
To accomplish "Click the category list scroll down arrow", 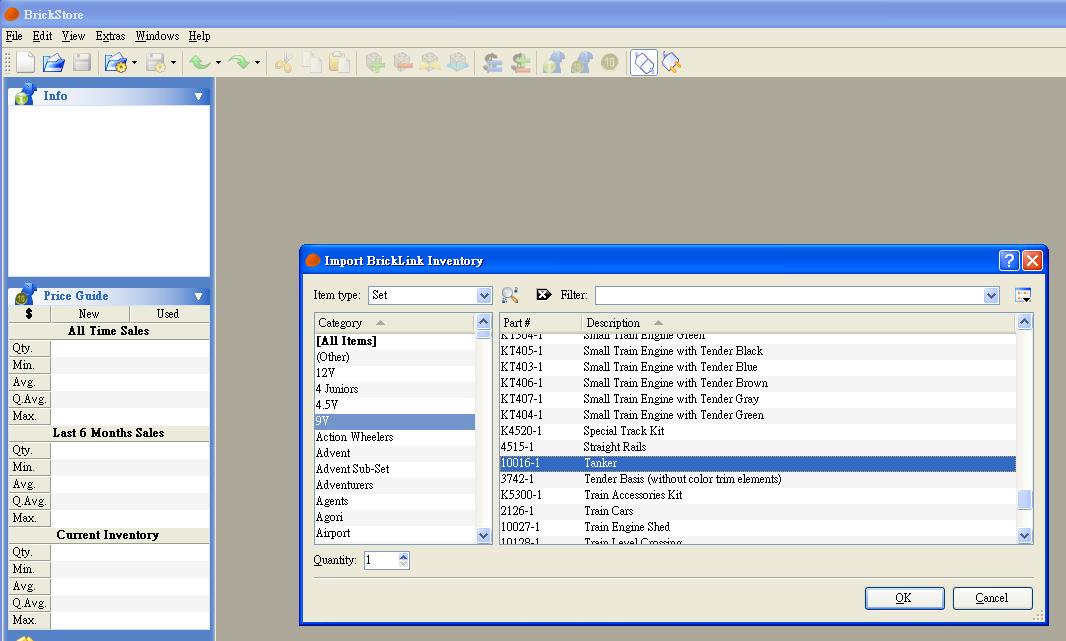I will pyautogui.click(x=483, y=535).
